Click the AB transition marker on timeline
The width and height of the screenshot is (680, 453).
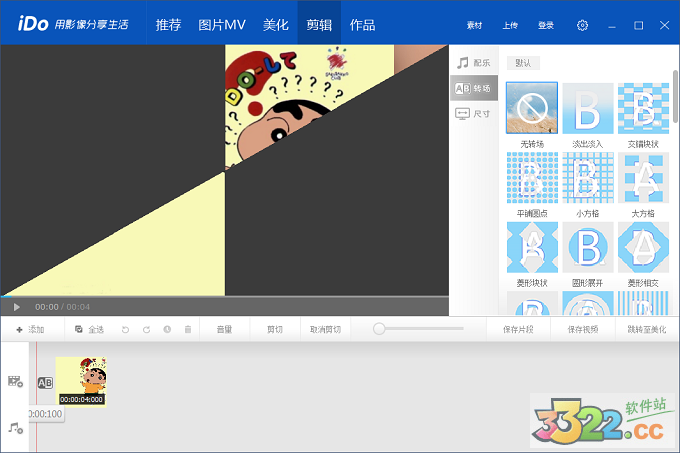(x=45, y=383)
